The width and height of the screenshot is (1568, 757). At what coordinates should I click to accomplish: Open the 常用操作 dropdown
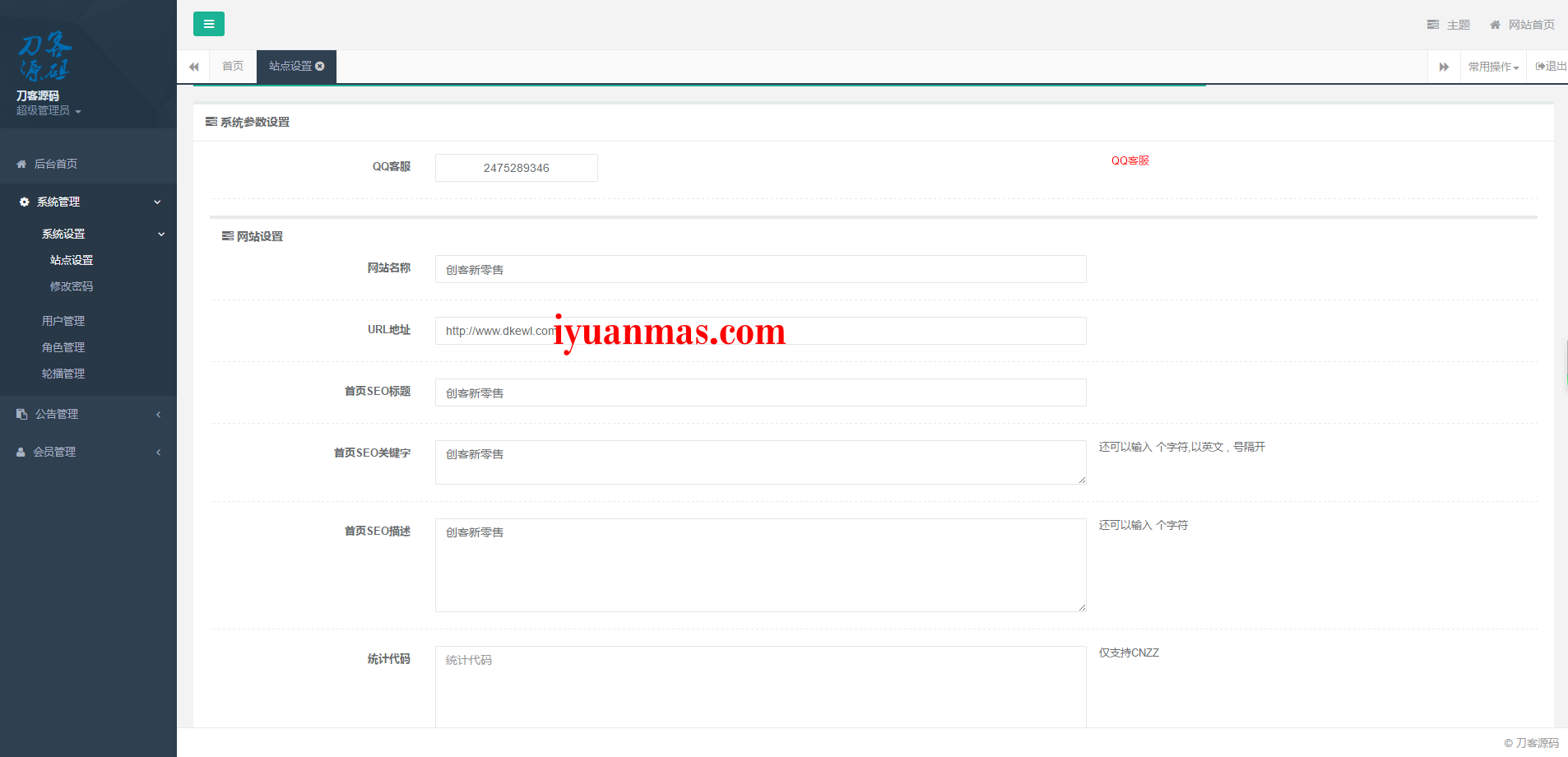[1493, 67]
